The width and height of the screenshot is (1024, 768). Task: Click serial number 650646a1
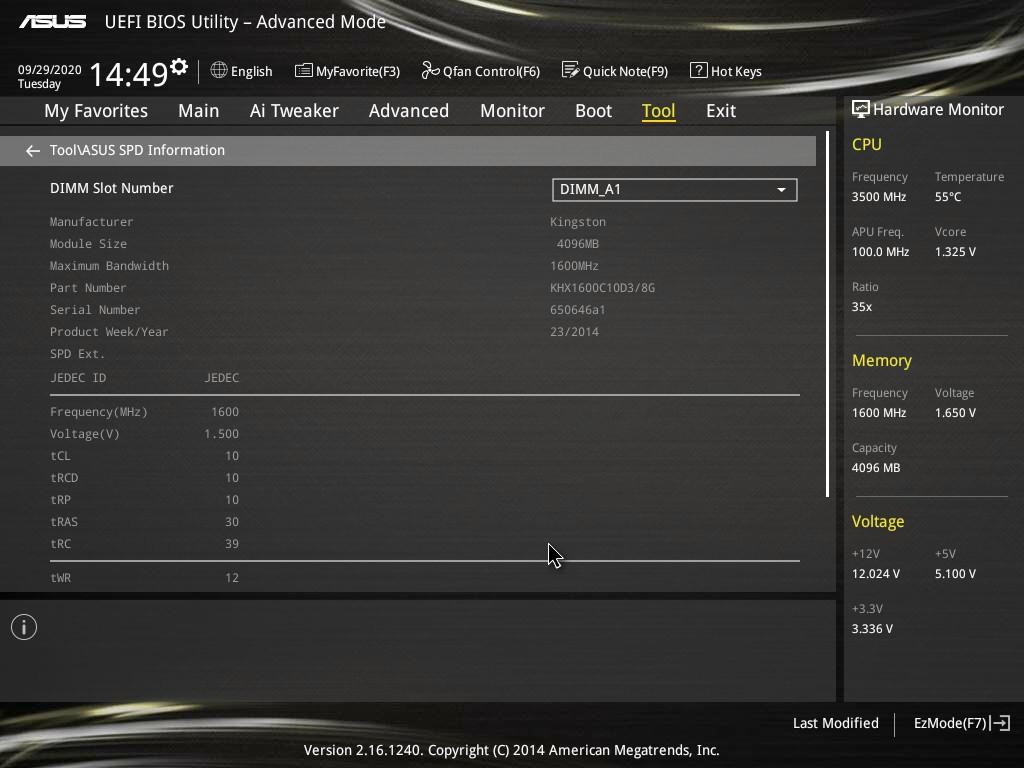[577, 310]
